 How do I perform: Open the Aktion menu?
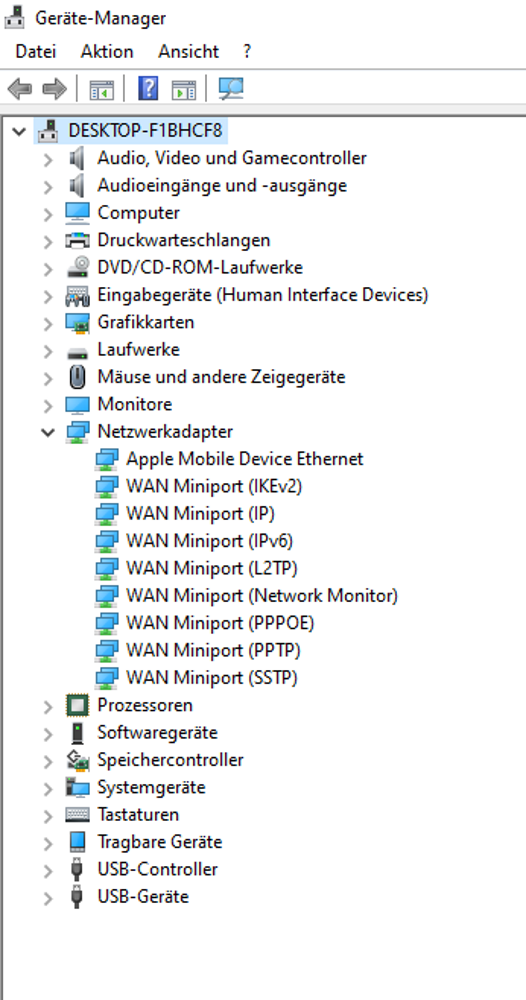pos(107,52)
